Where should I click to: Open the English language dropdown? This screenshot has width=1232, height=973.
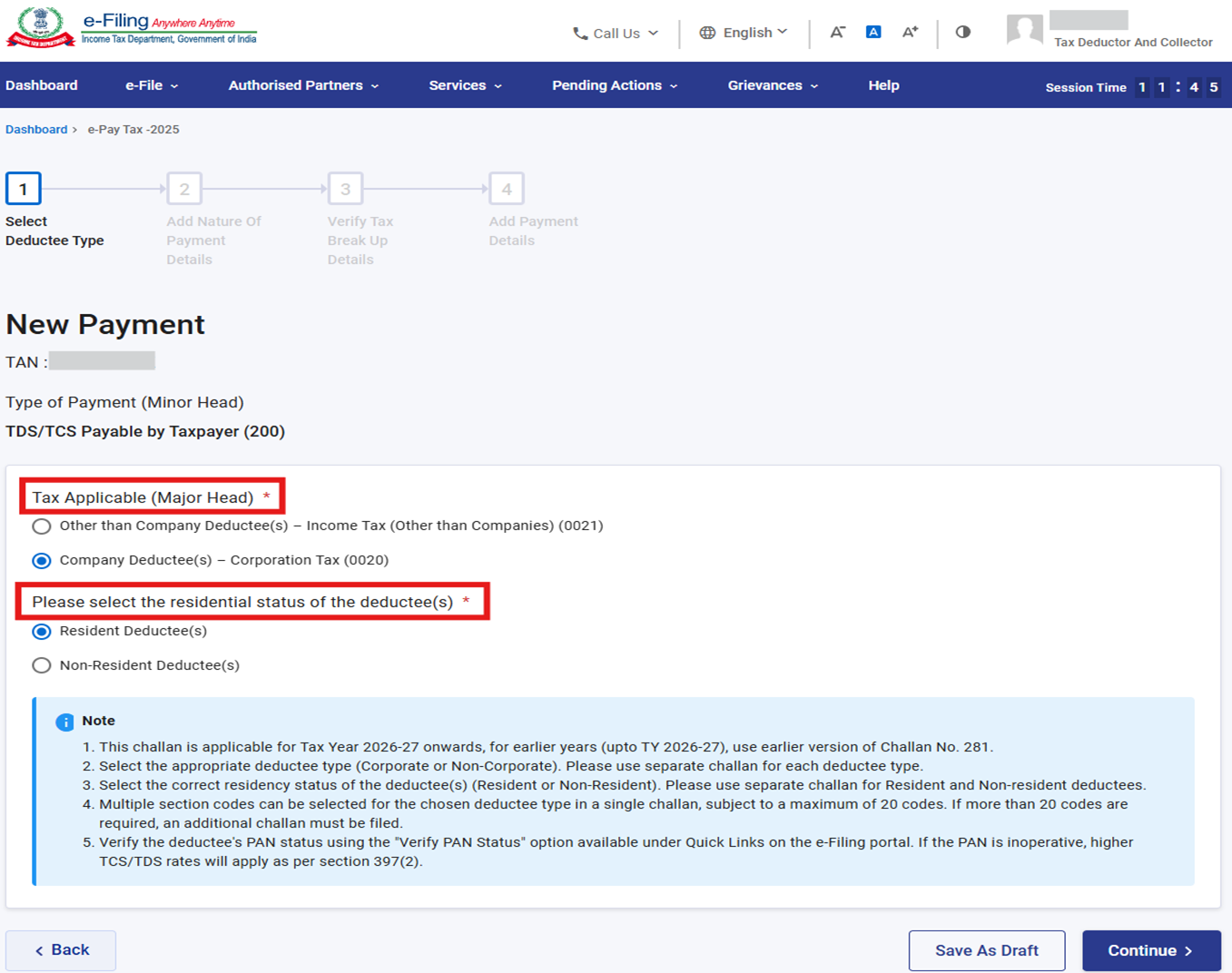[744, 33]
